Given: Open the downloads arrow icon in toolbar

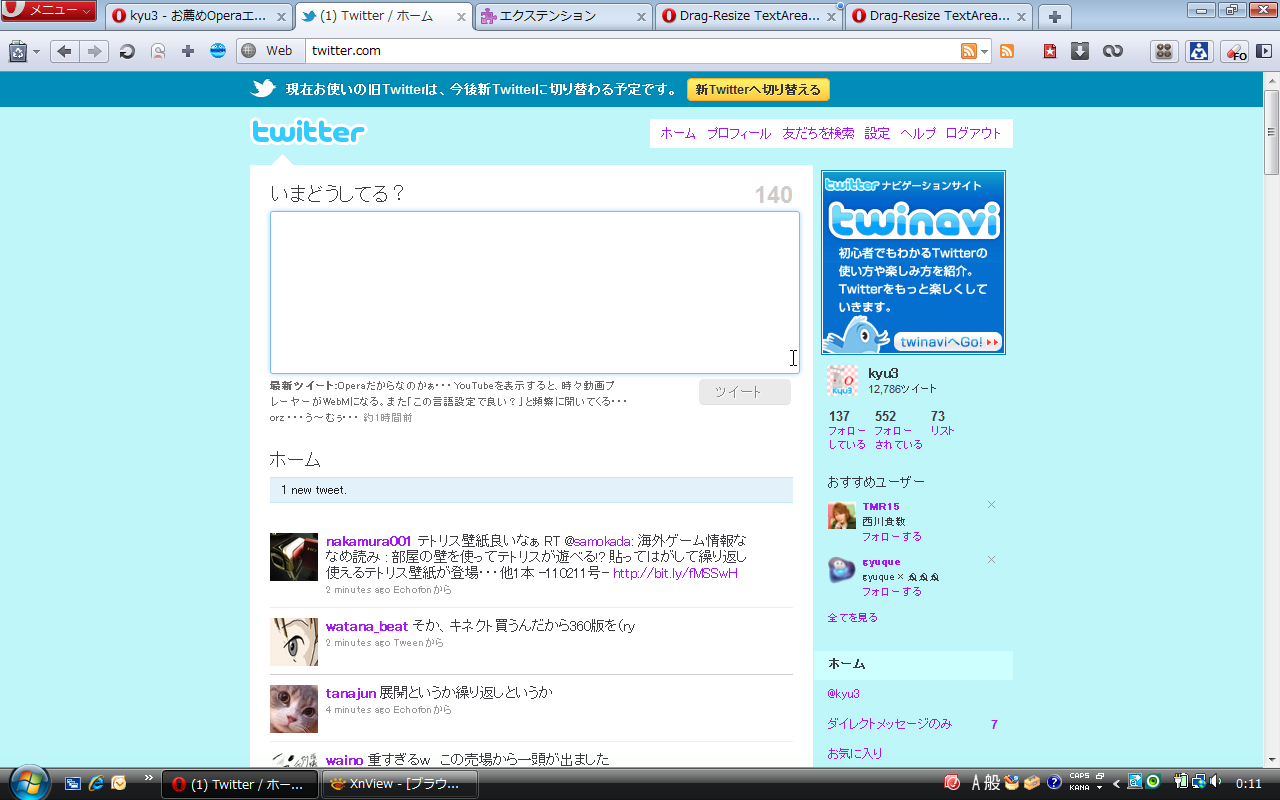Looking at the screenshot, I should 1080,51.
